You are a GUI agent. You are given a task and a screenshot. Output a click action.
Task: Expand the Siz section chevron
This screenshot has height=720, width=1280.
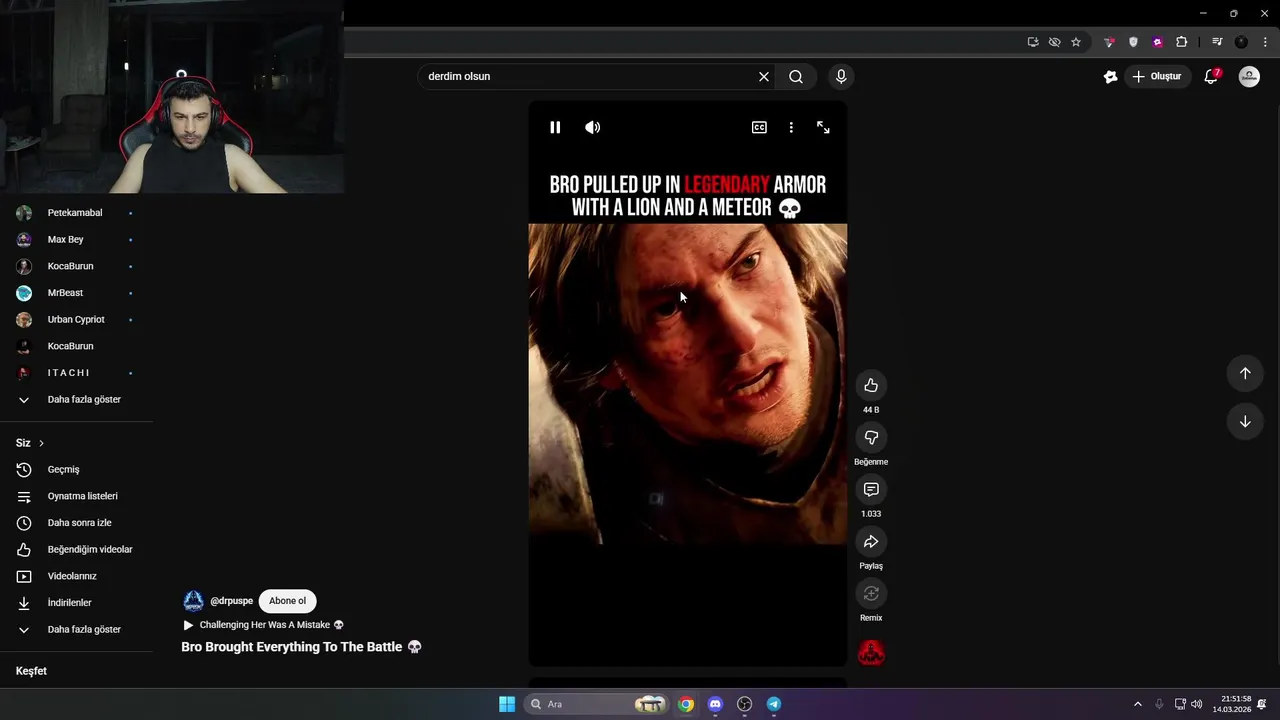pyautogui.click(x=41, y=443)
